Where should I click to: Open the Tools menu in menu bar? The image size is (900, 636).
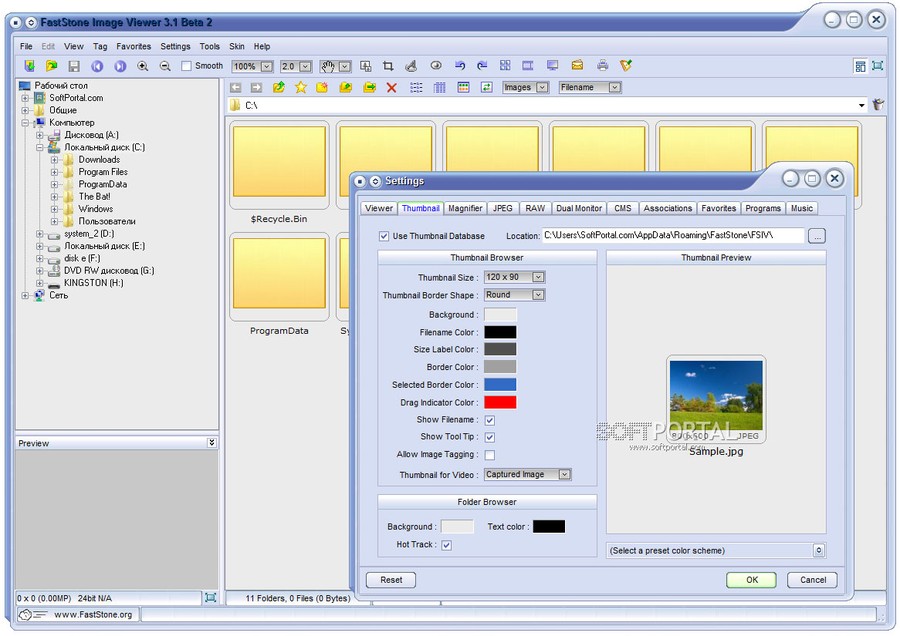(210, 46)
